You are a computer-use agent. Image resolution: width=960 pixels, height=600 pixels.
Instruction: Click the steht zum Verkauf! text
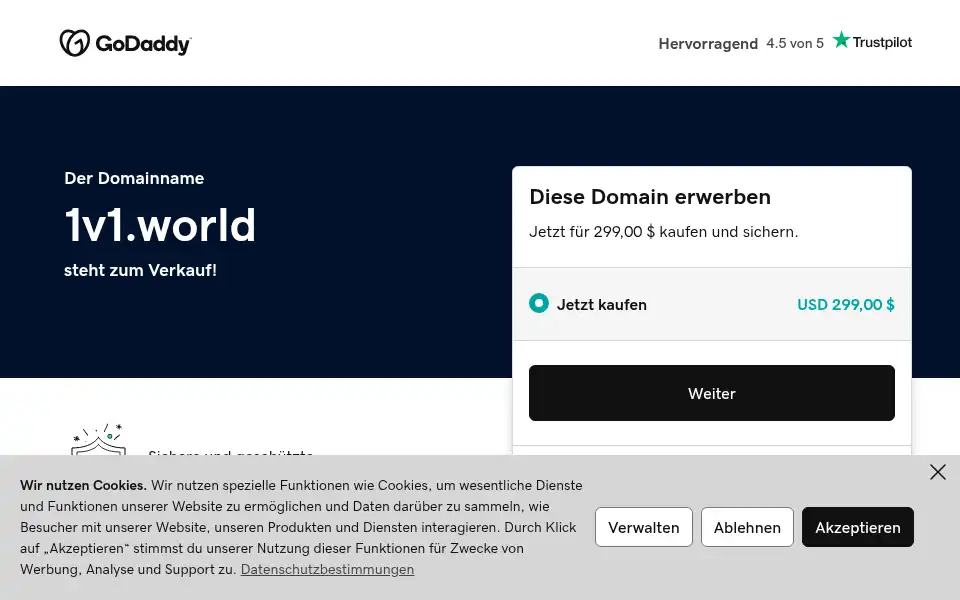pos(140,270)
